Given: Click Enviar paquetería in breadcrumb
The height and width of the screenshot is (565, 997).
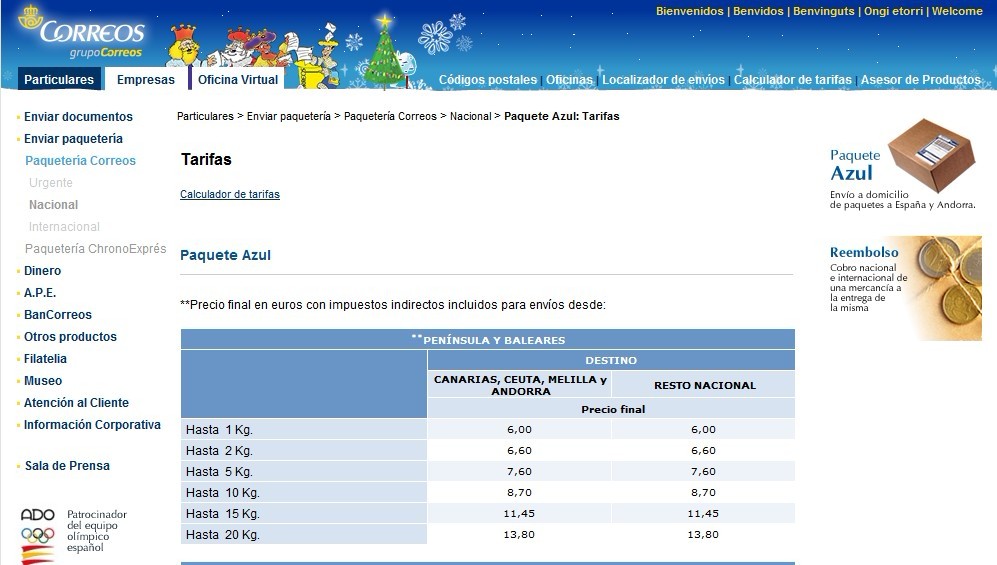Looking at the screenshot, I should click(x=289, y=116).
